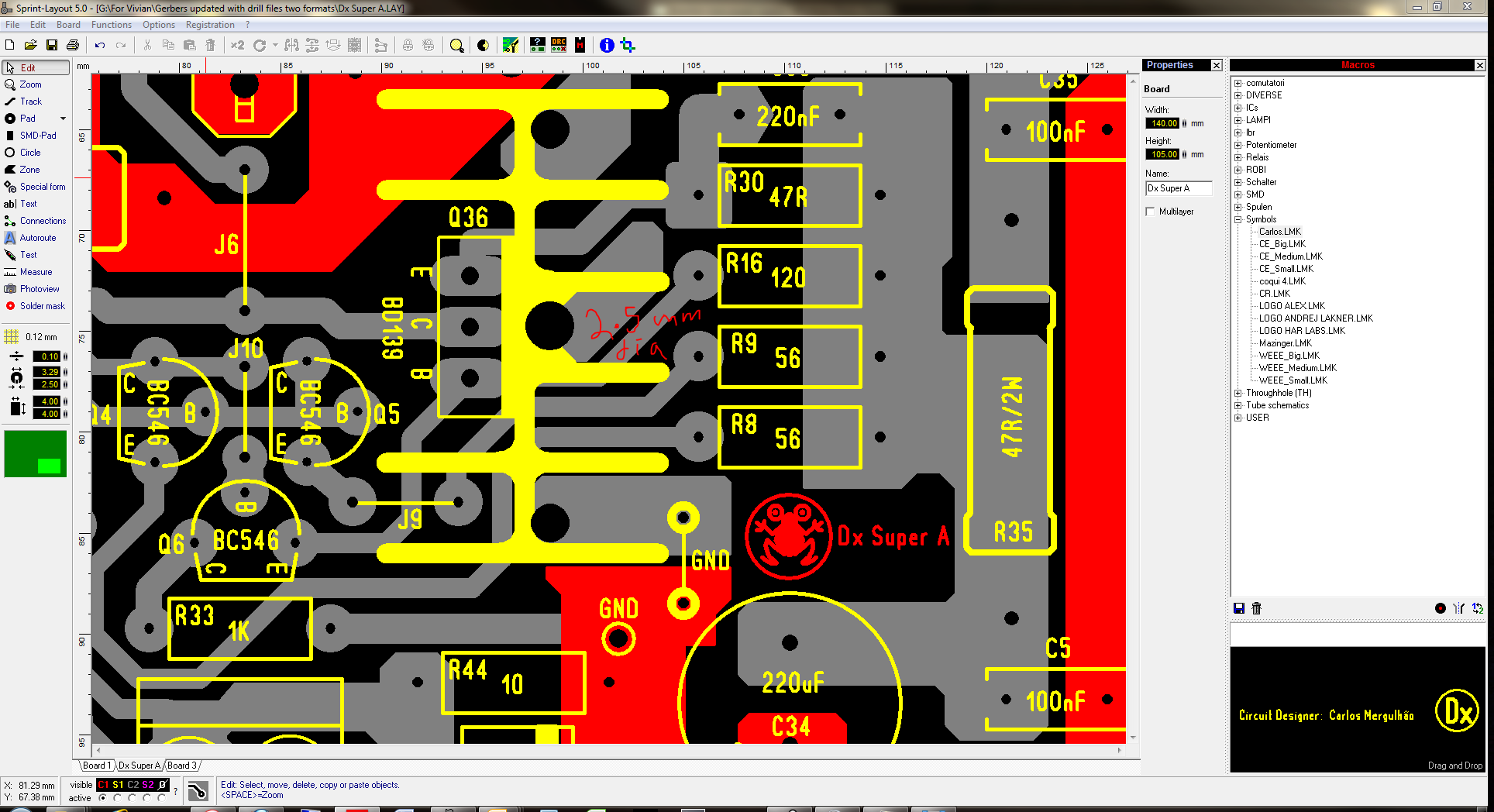Toggle visibility of the C2 layer
The image size is (1494, 812).
(133, 785)
